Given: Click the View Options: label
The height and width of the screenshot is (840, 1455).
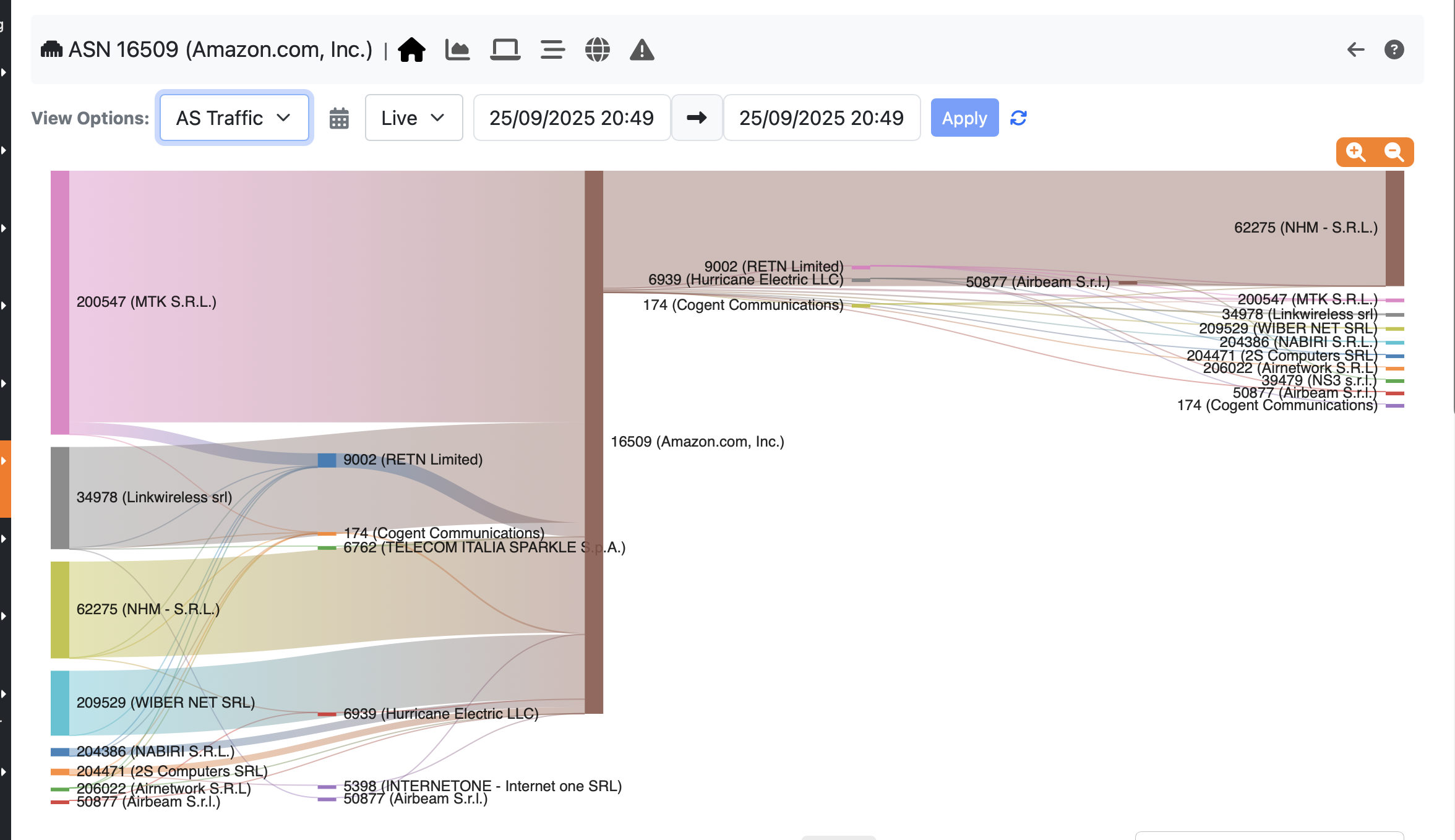Looking at the screenshot, I should pyautogui.click(x=90, y=118).
